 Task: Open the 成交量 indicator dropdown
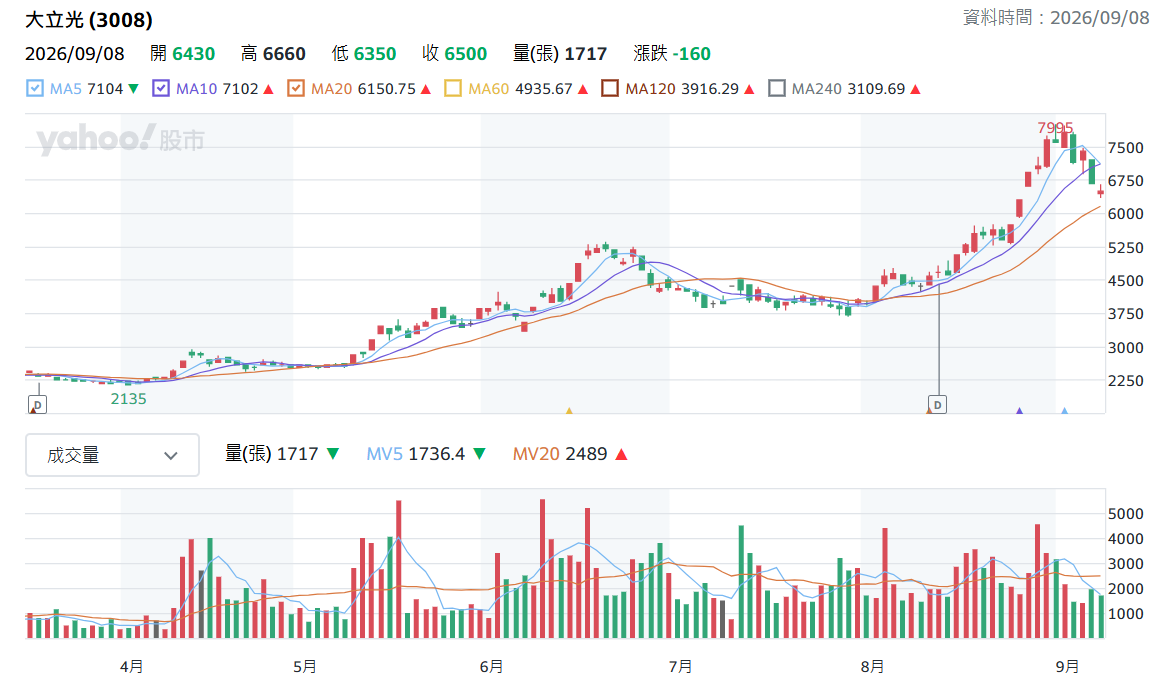[x=112, y=455]
